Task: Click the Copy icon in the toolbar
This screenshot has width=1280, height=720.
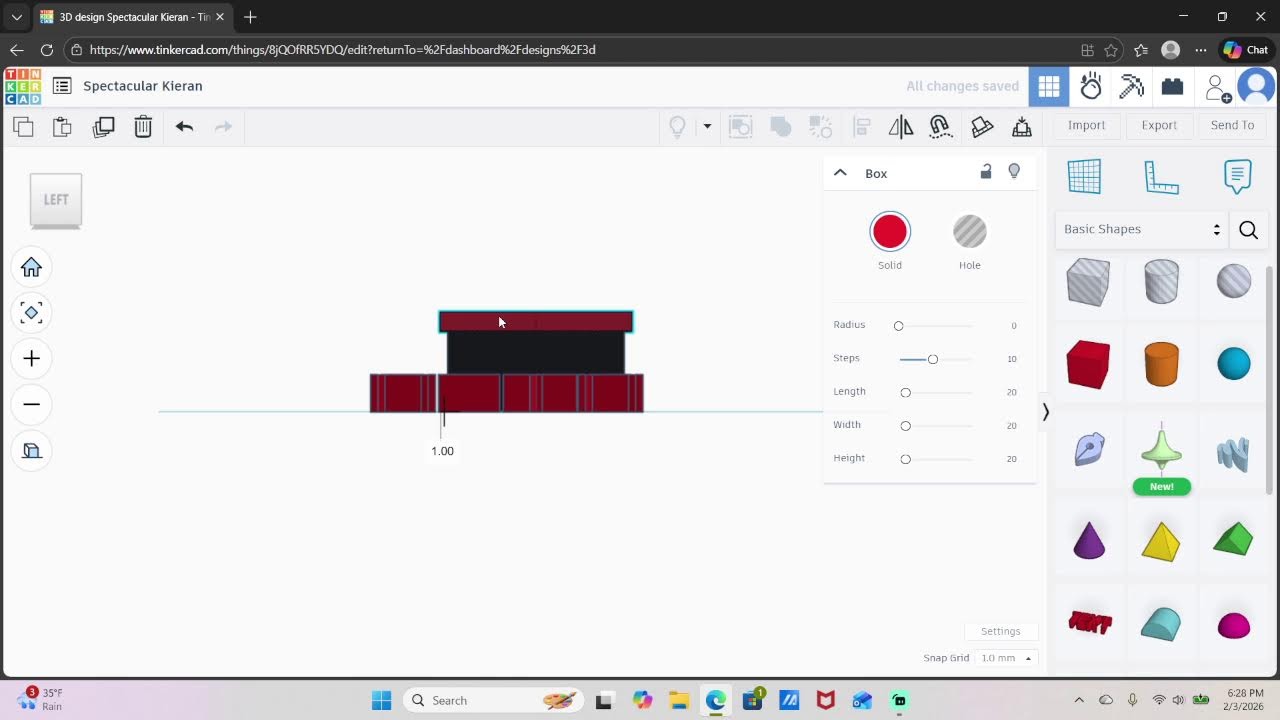Action: 23,126
